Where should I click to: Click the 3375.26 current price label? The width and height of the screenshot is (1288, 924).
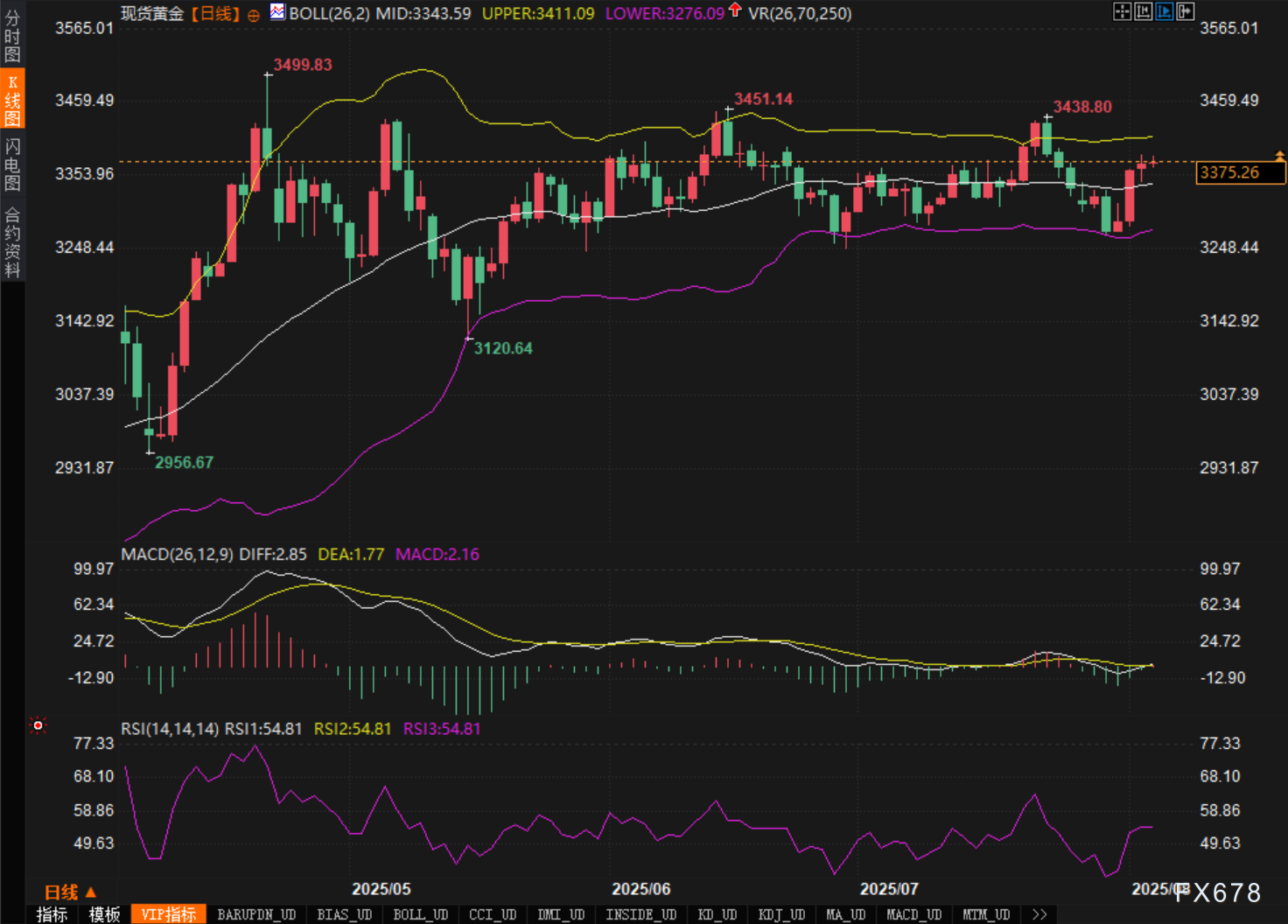coord(1240,172)
